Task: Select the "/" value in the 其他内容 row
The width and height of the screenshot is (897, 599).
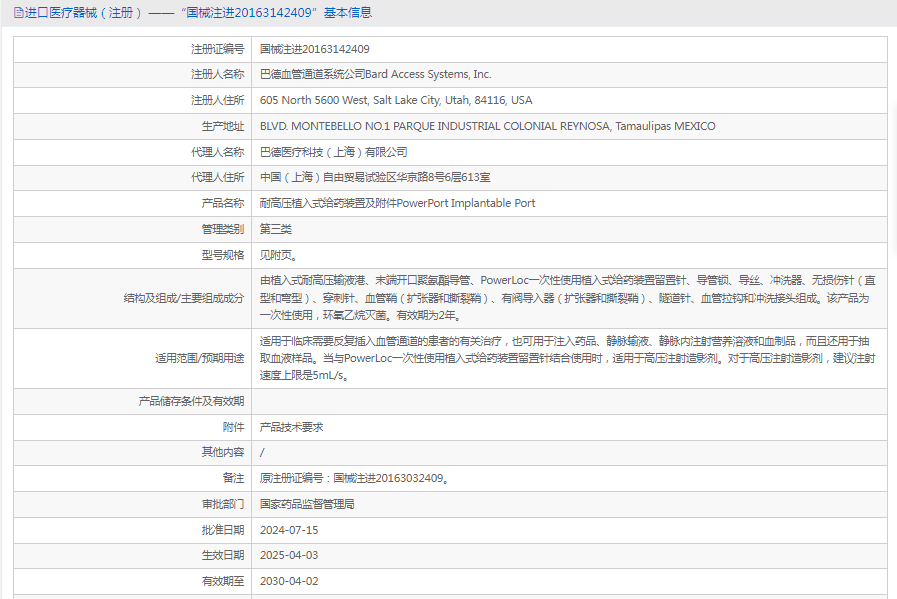Action: click(262, 453)
